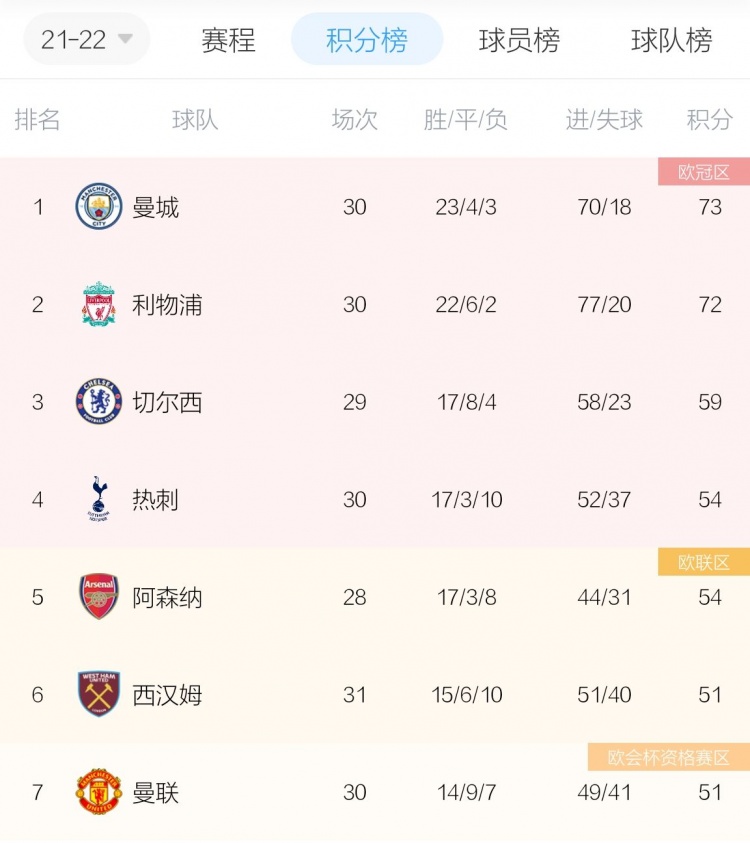Click the 进/失球 column header

pos(604,119)
